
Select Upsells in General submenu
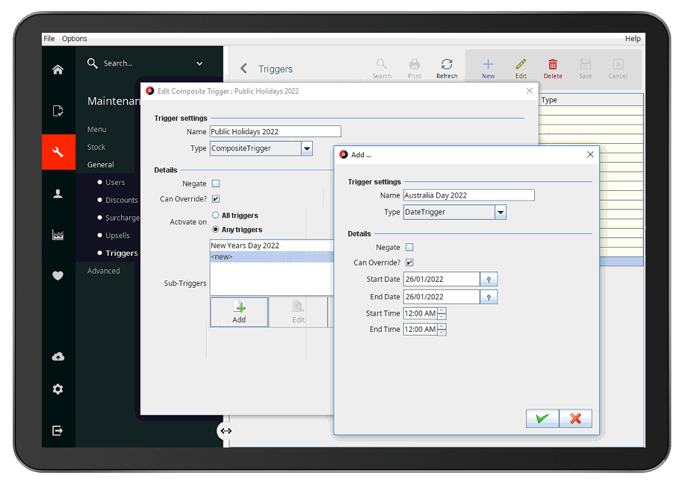point(117,235)
